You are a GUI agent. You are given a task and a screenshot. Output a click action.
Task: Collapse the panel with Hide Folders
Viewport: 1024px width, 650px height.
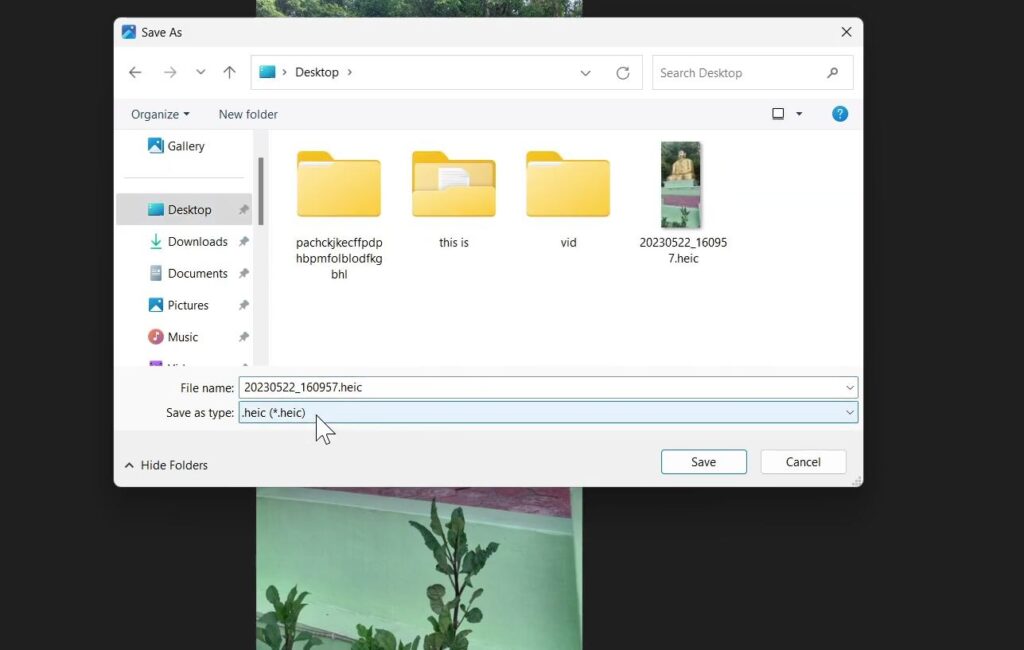pyautogui.click(x=166, y=465)
